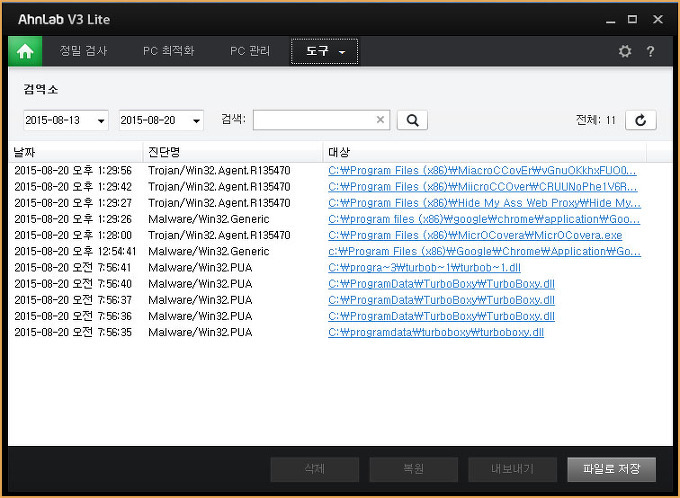The image size is (680, 498).
Task: Open TurboBoxy.dll link in 7:56:36 row
Action: point(441,316)
